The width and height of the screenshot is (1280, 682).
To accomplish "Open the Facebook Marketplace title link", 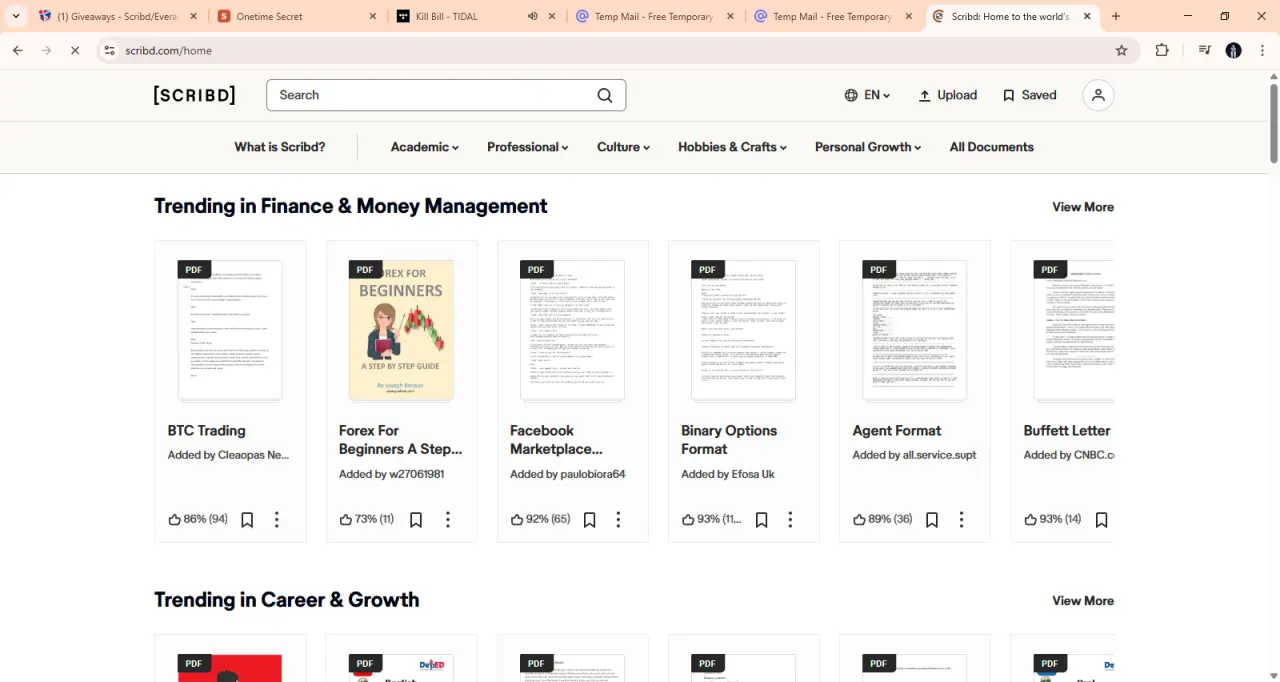I will [x=556, y=440].
